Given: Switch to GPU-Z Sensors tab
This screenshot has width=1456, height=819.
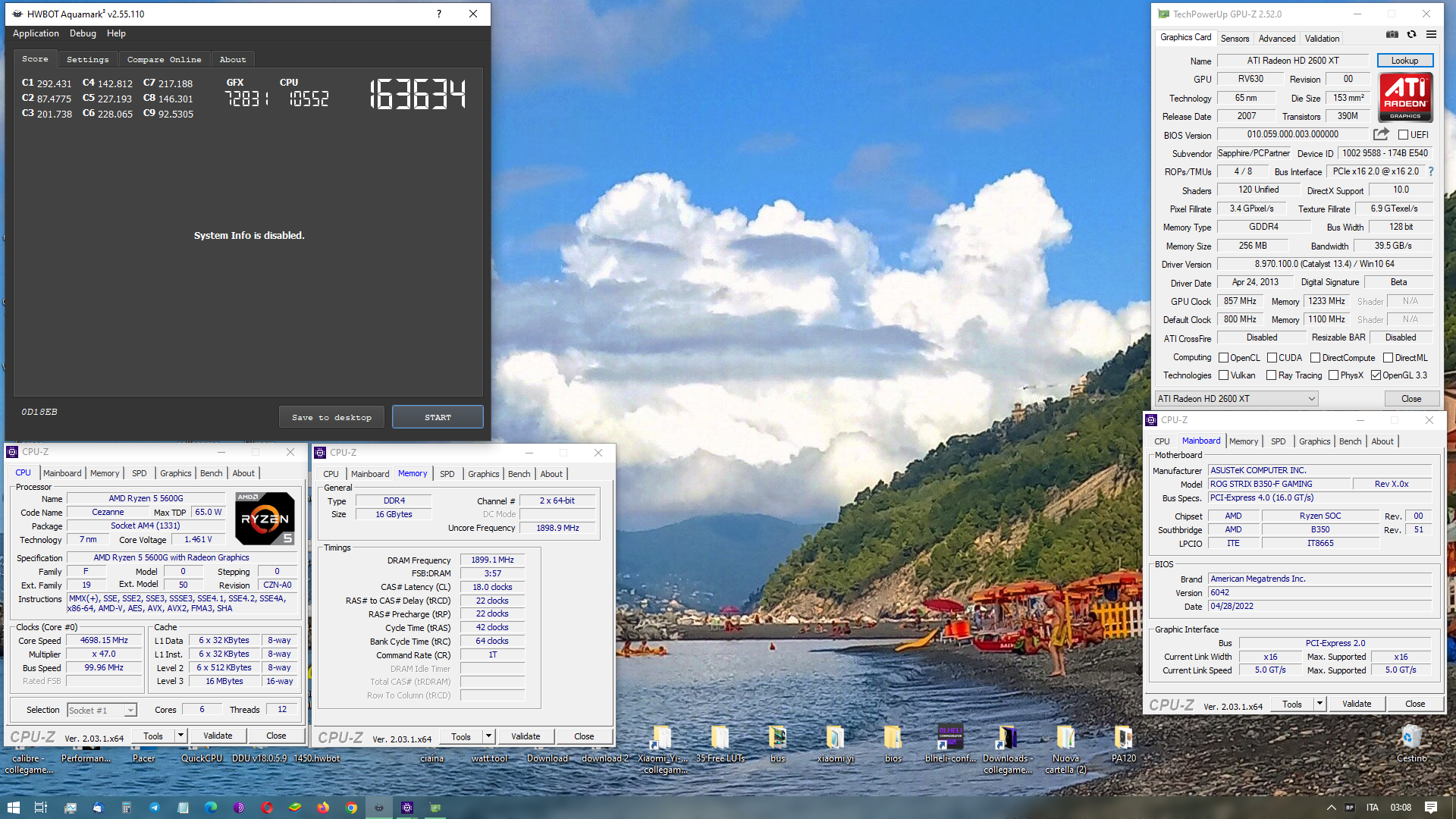Looking at the screenshot, I should tap(1235, 39).
